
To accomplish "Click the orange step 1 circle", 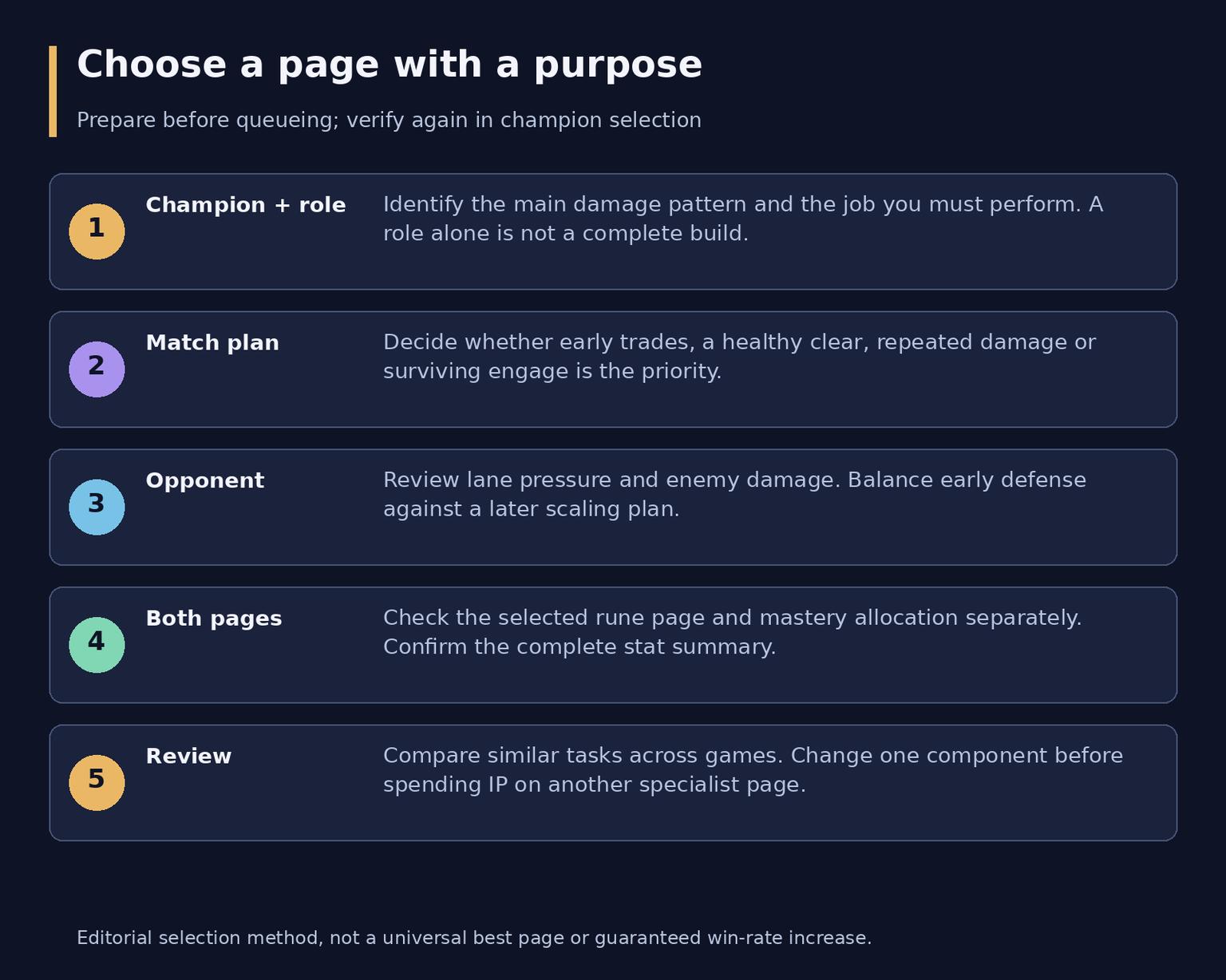I will [97, 231].
